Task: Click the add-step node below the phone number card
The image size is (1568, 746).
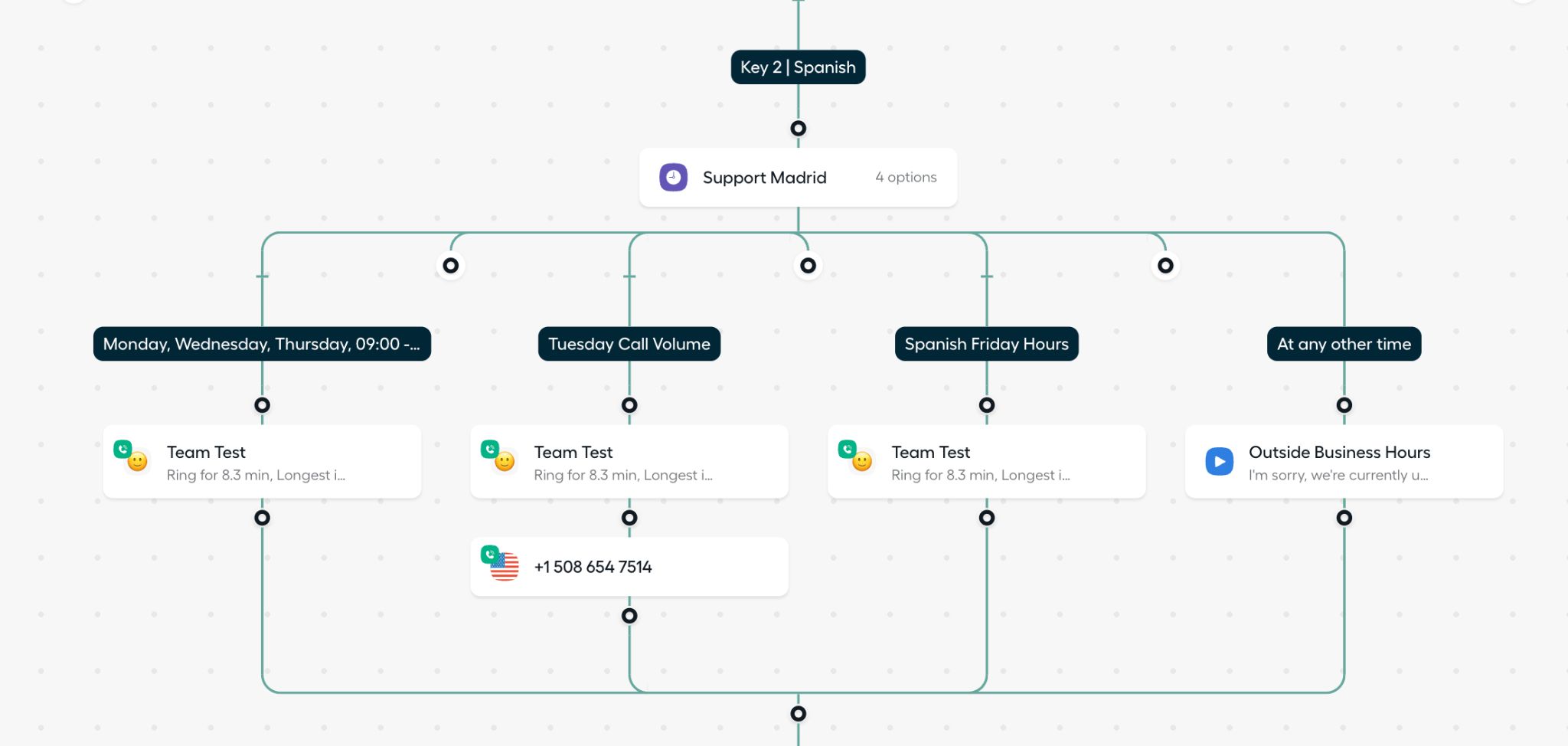Action: pos(629,616)
